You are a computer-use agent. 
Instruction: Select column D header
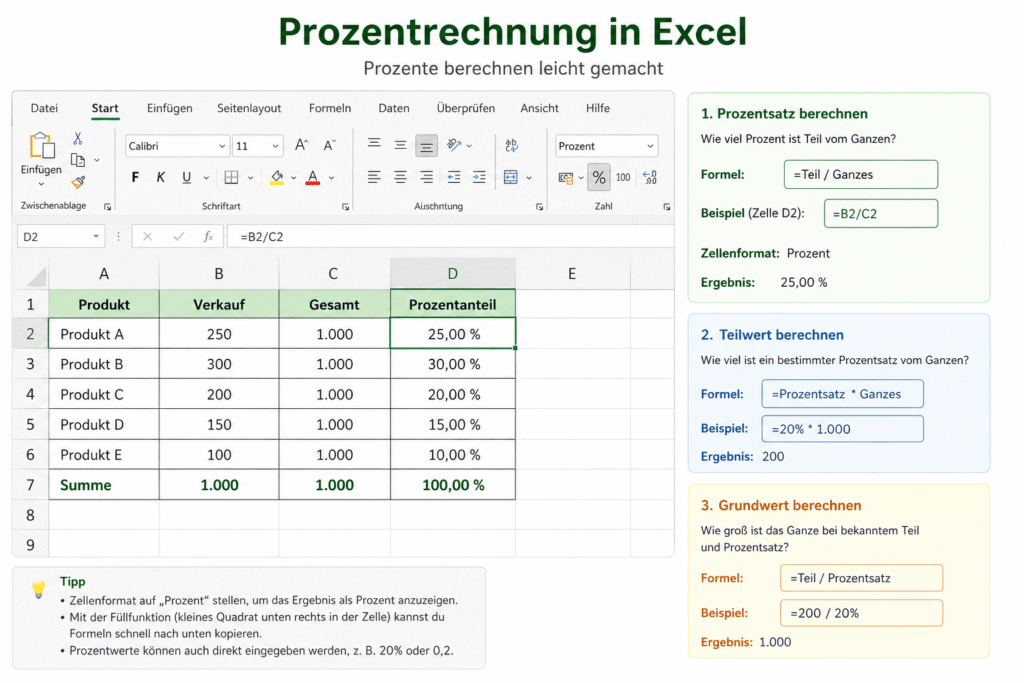453,274
